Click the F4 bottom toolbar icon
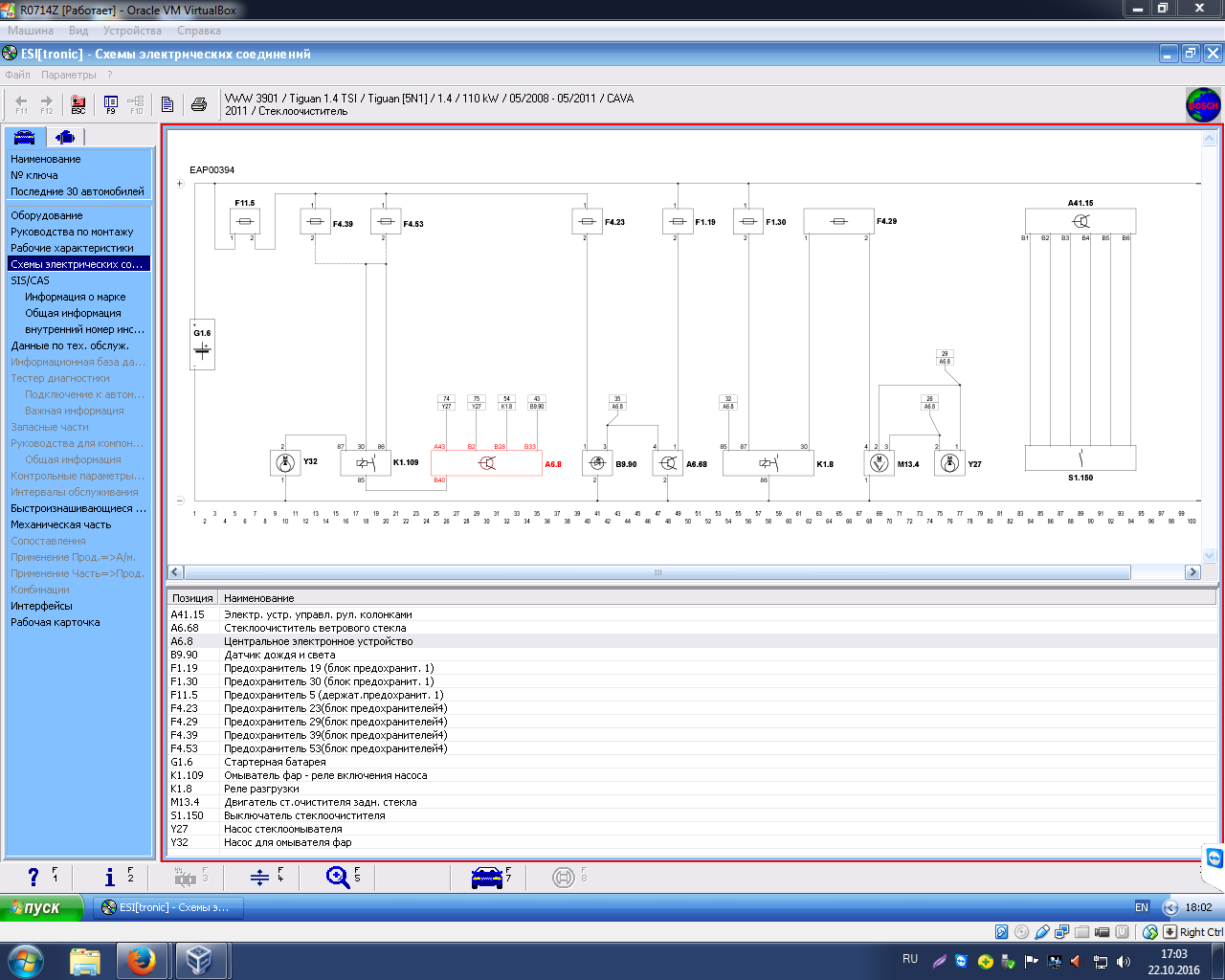This screenshot has height=980, width=1225. [x=259, y=876]
